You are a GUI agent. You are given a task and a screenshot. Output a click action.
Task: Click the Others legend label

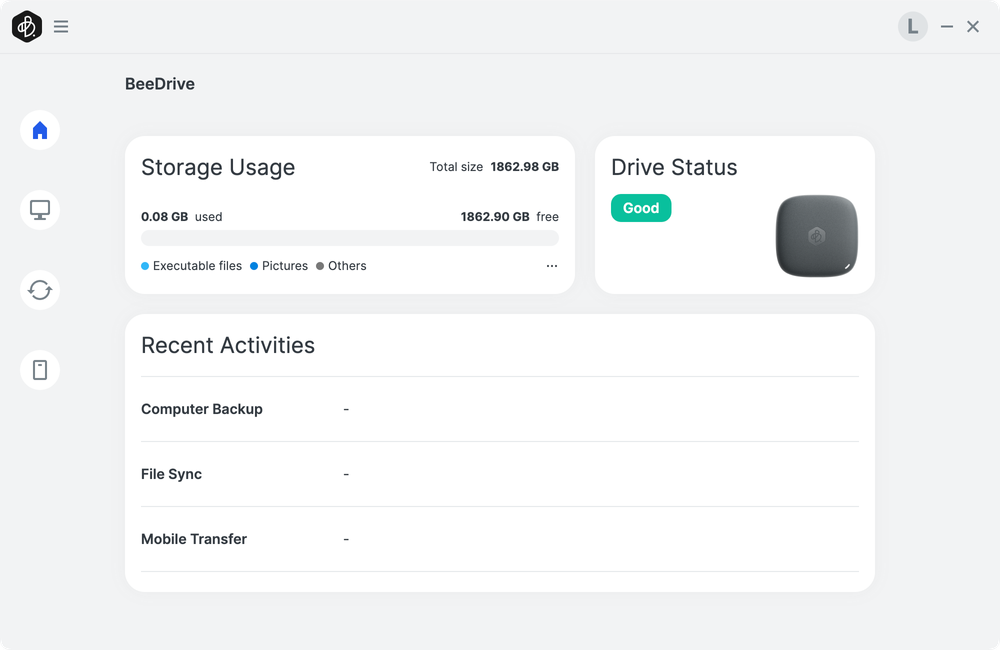[347, 266]
